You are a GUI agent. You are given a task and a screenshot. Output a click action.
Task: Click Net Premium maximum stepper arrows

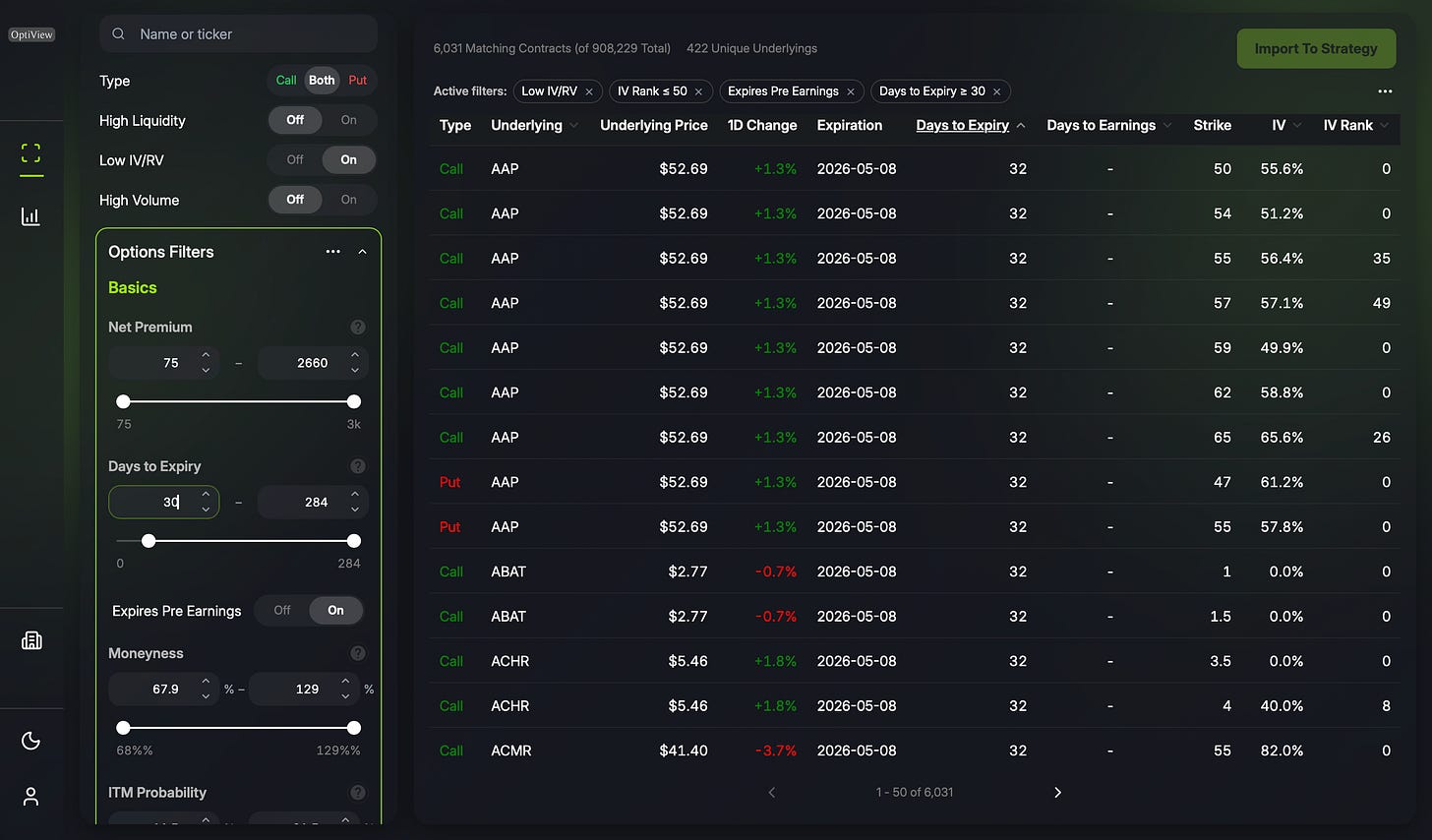tap(354, 363)
